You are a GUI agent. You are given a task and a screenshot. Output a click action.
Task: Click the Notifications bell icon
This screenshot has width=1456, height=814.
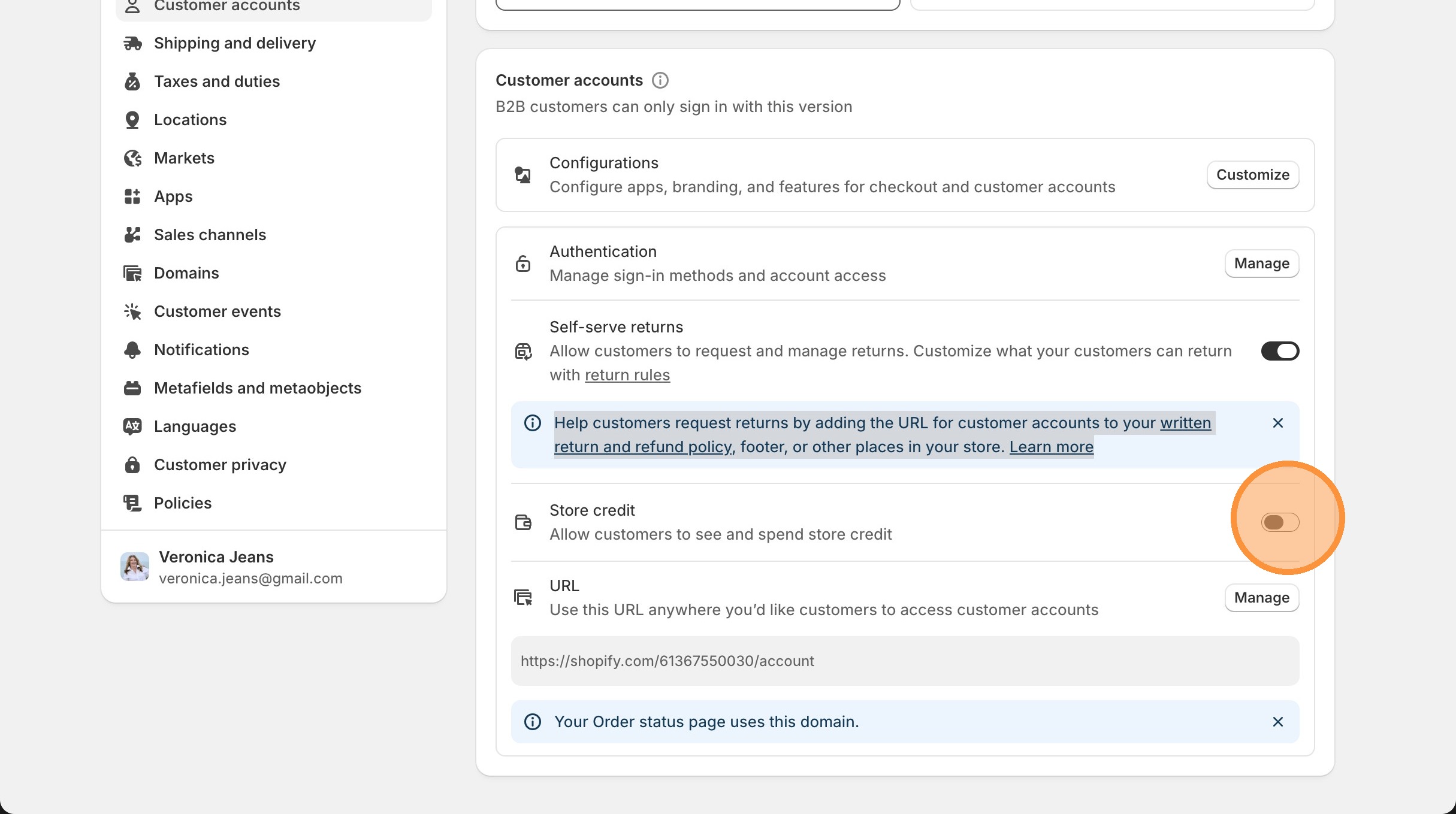tap(133, 349)
